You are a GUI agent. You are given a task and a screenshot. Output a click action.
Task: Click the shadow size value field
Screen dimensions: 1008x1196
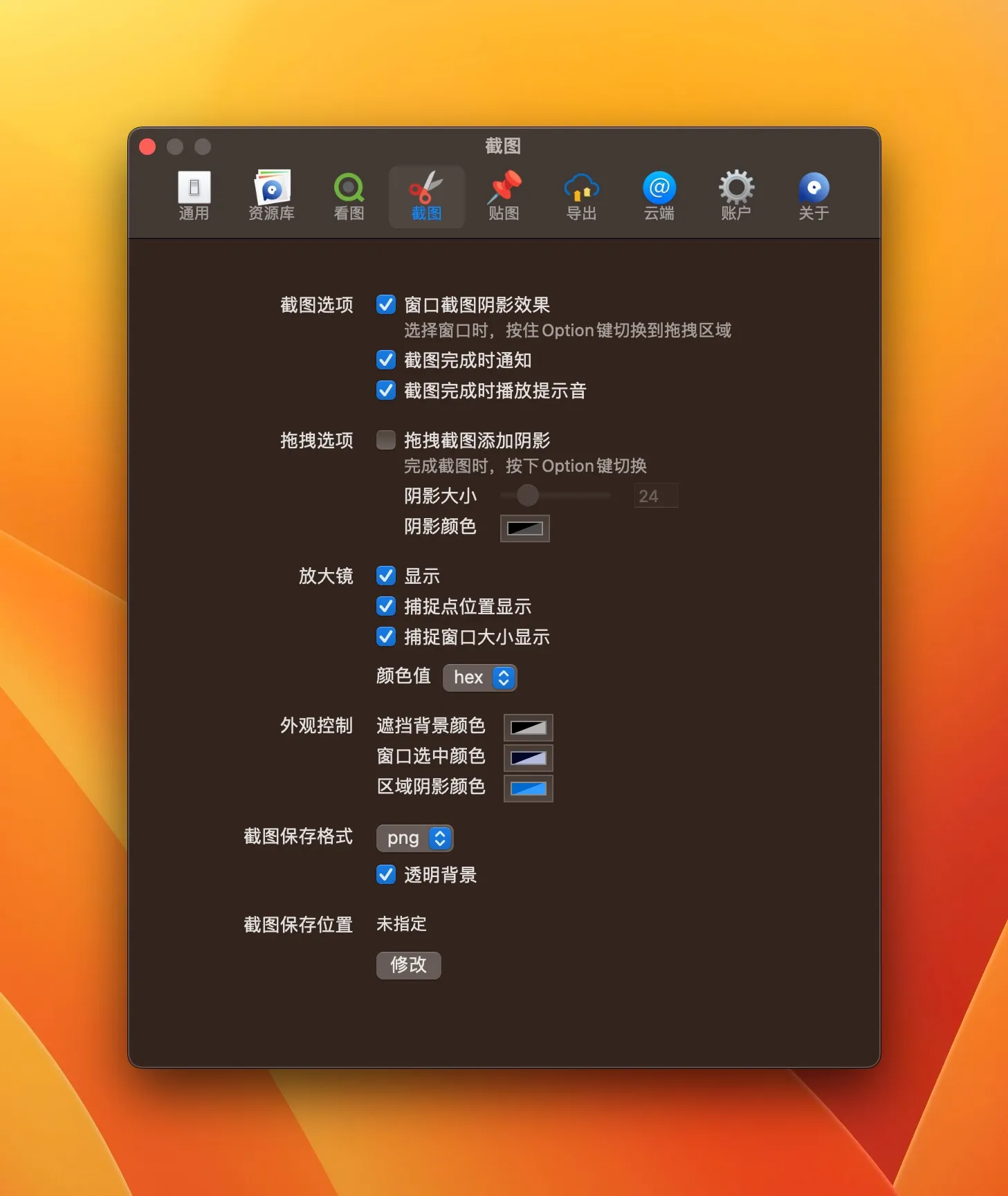click(656, 496)
